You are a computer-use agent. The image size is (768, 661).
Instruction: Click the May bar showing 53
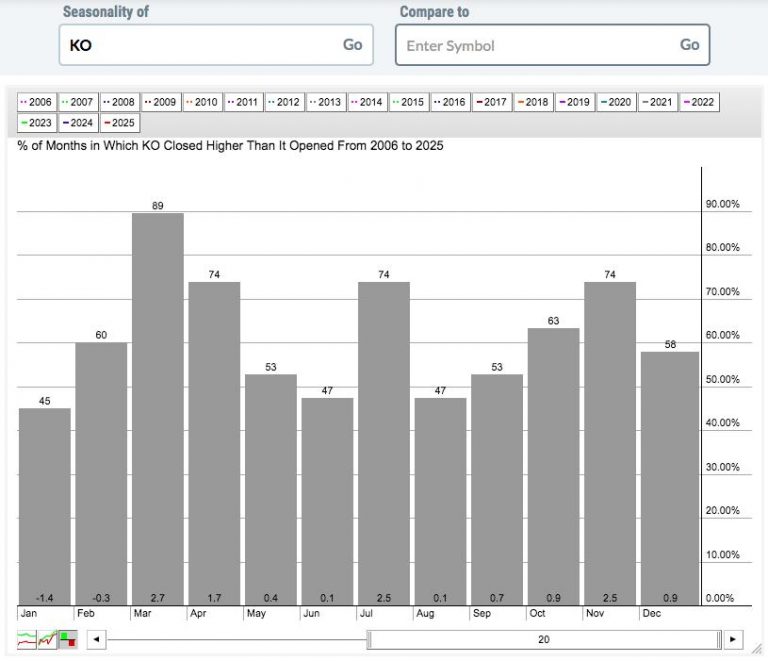tap(271, 490)
